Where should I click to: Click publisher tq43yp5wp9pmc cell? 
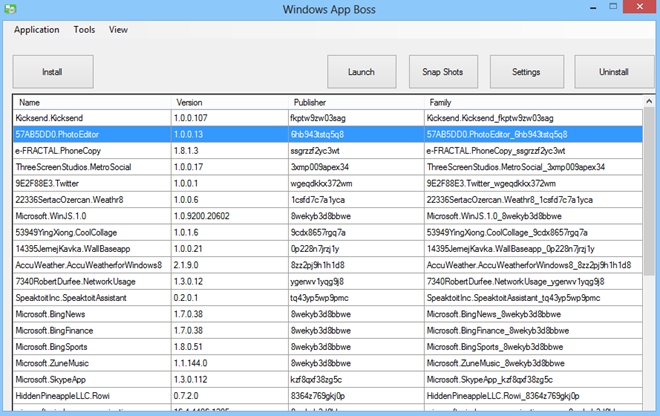click(357, 298)
